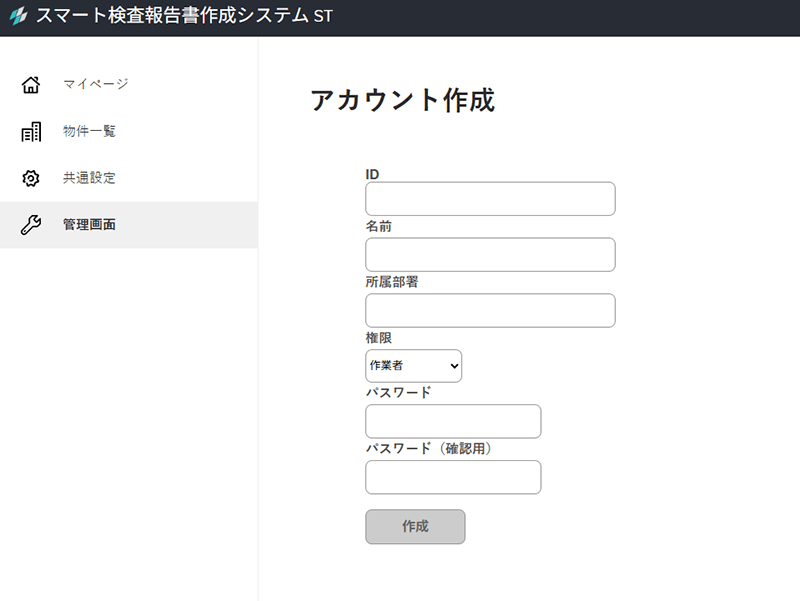
Task: Click the 権限 label text above dropdown
Action: pyautogui.click(x=379, y=338)
